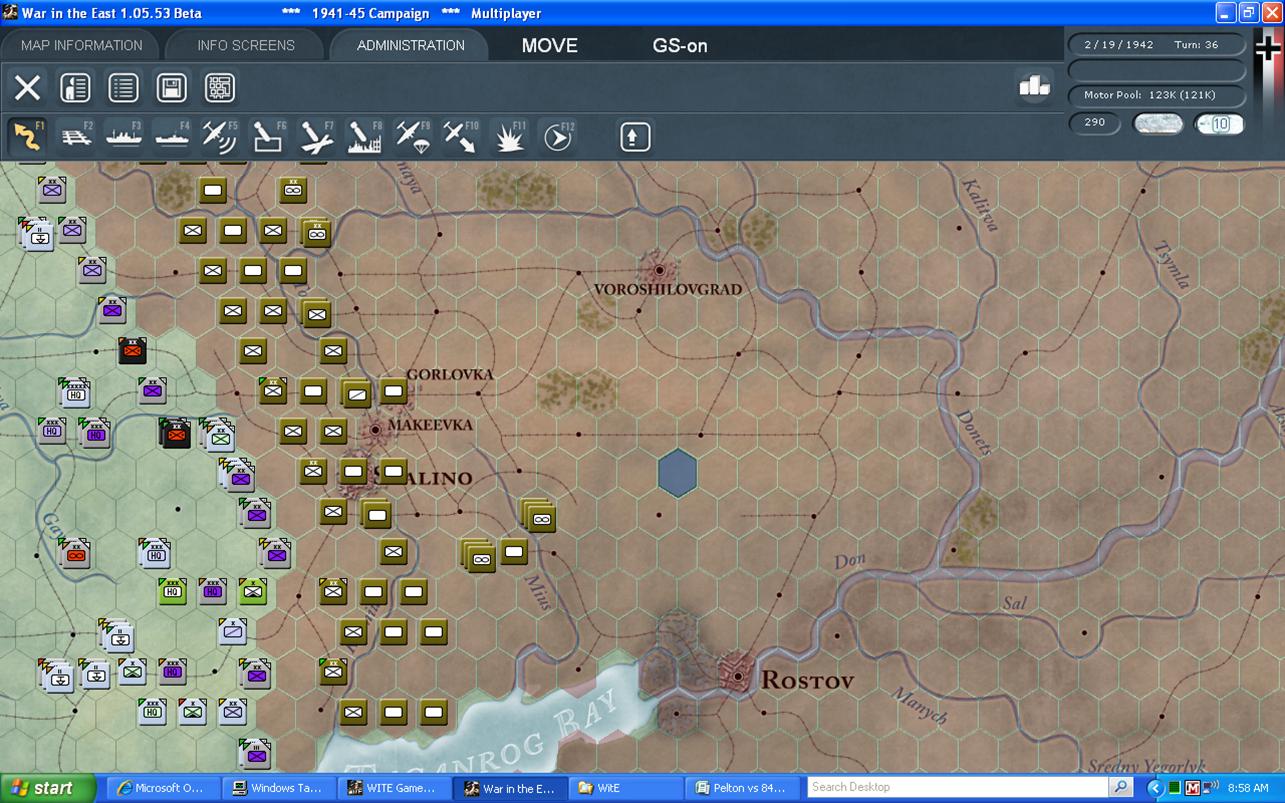Toggle the snow weather indicator

click(1157, 124)
